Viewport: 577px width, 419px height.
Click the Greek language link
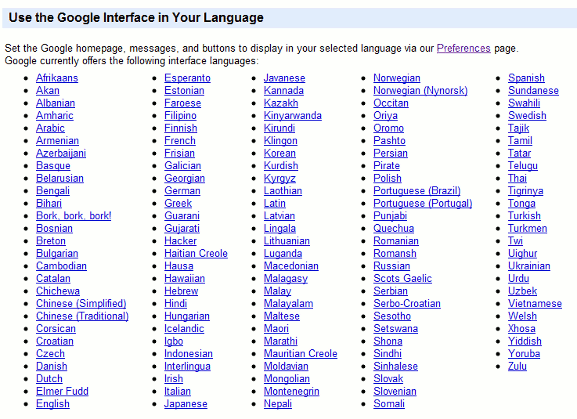[x=178, y=203]
